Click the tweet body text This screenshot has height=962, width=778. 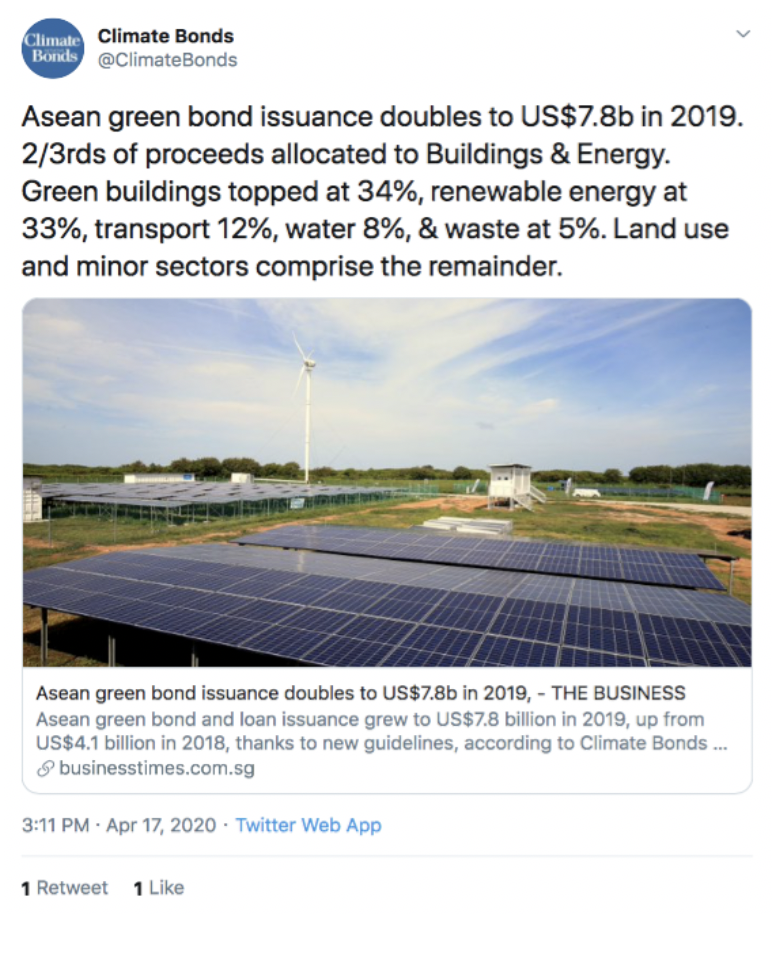point(382,191)
